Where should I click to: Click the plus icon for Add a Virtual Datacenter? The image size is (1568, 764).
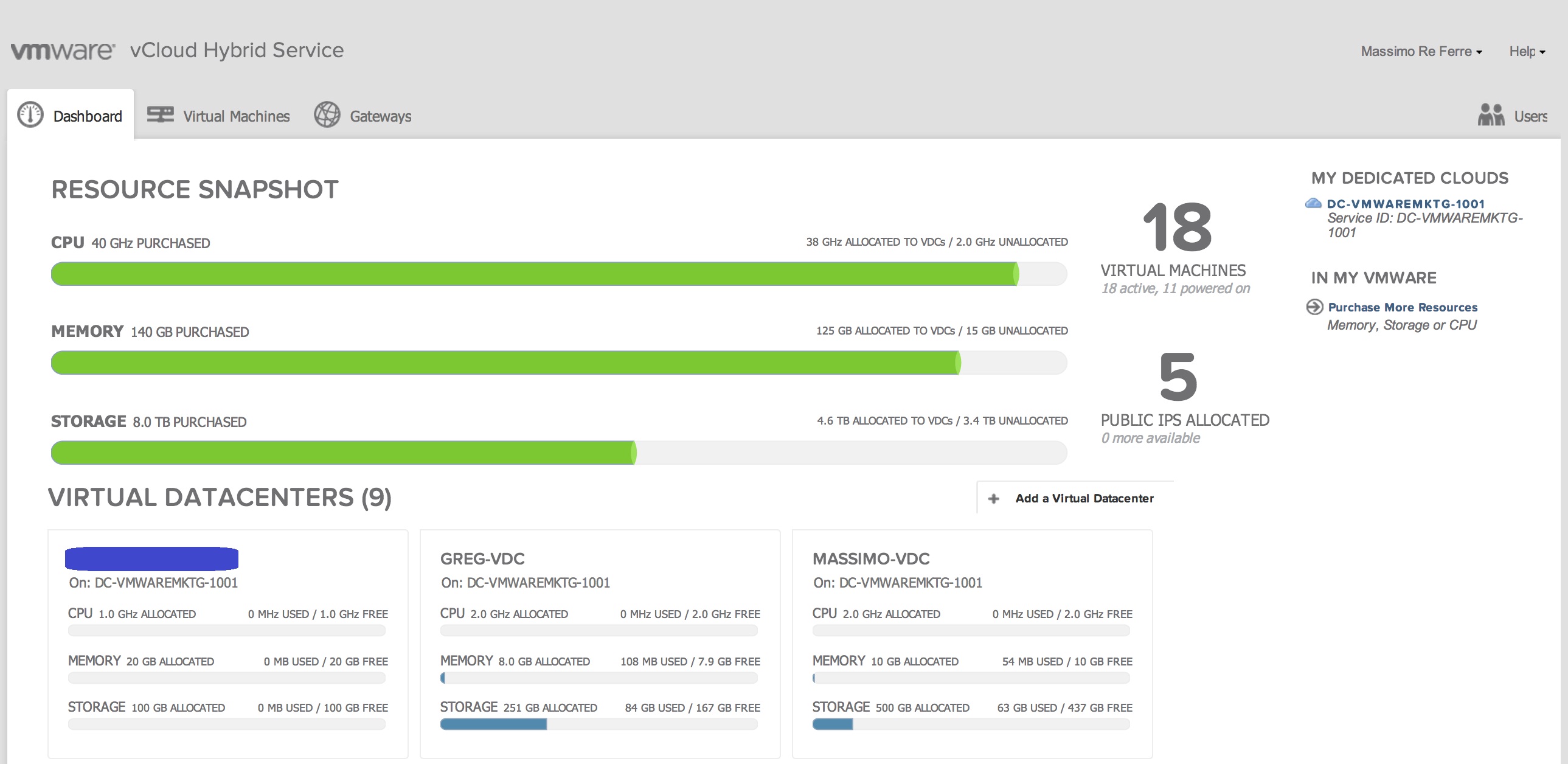pyautogui.click(x=993, y=499)
